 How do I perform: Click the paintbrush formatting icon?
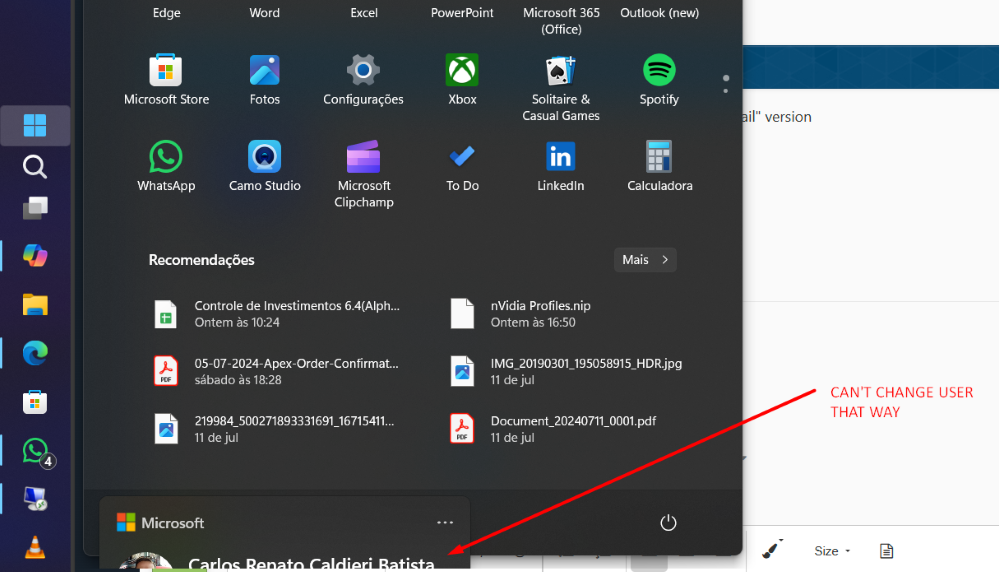tap(772, 549)
